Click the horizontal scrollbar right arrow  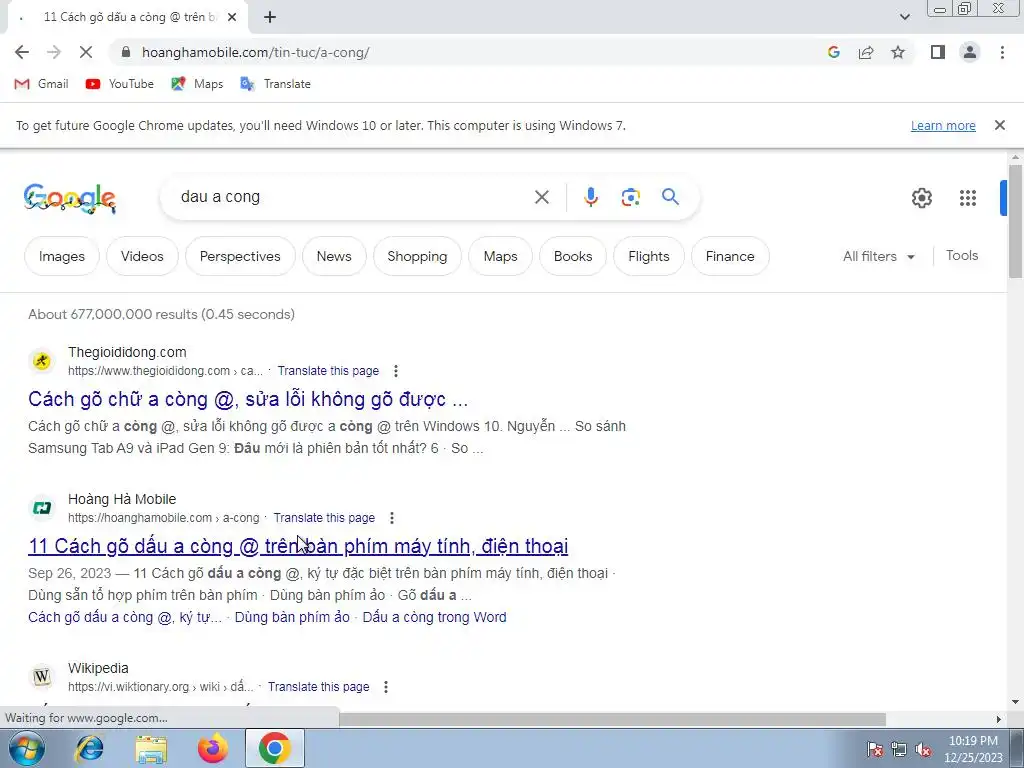tap(998, 719)
